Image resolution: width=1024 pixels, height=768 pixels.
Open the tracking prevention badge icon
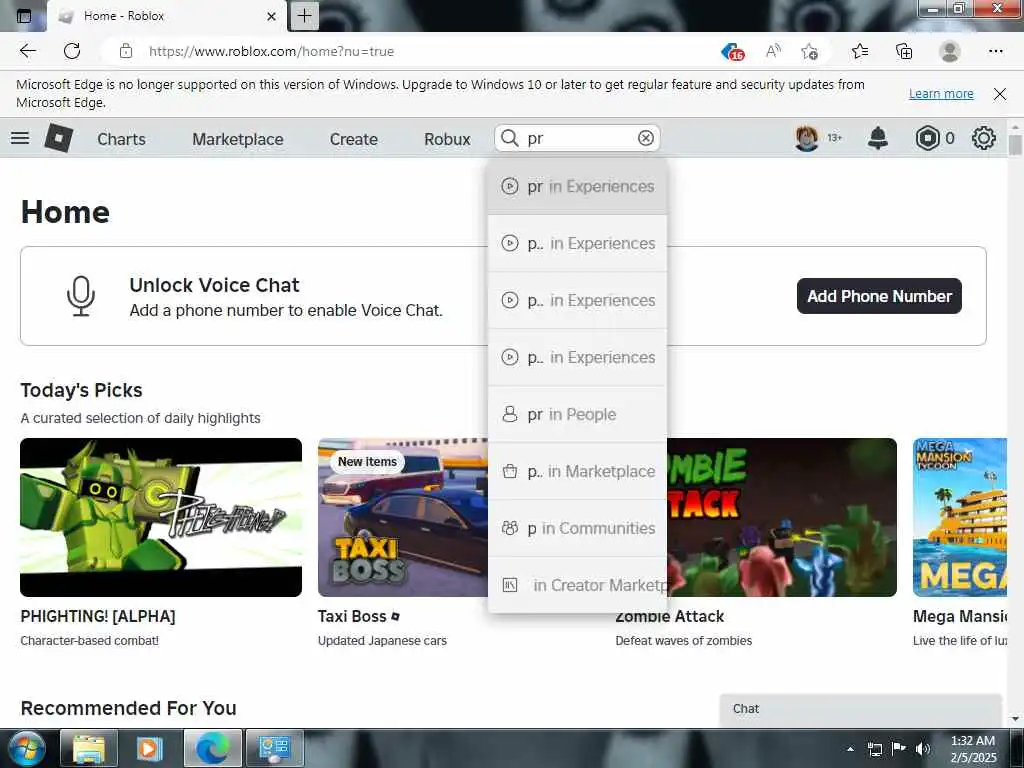coord(733,52)
